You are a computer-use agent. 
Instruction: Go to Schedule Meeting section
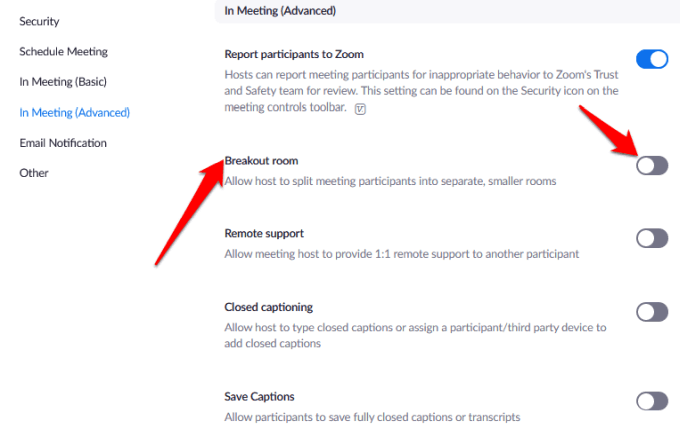[63, 52]
